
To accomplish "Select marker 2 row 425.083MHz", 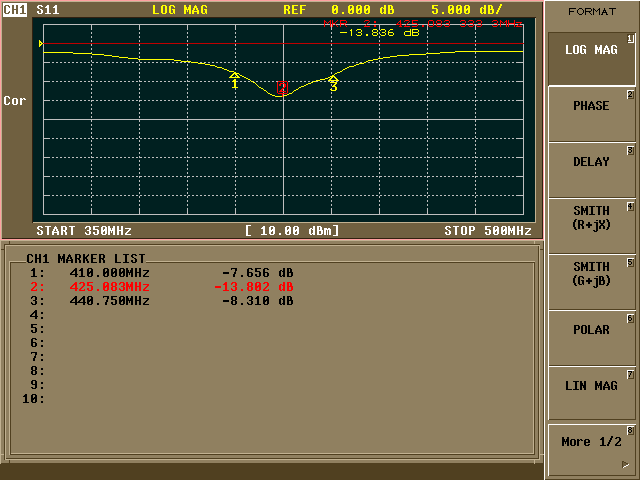I will click(x=162, y=287).
